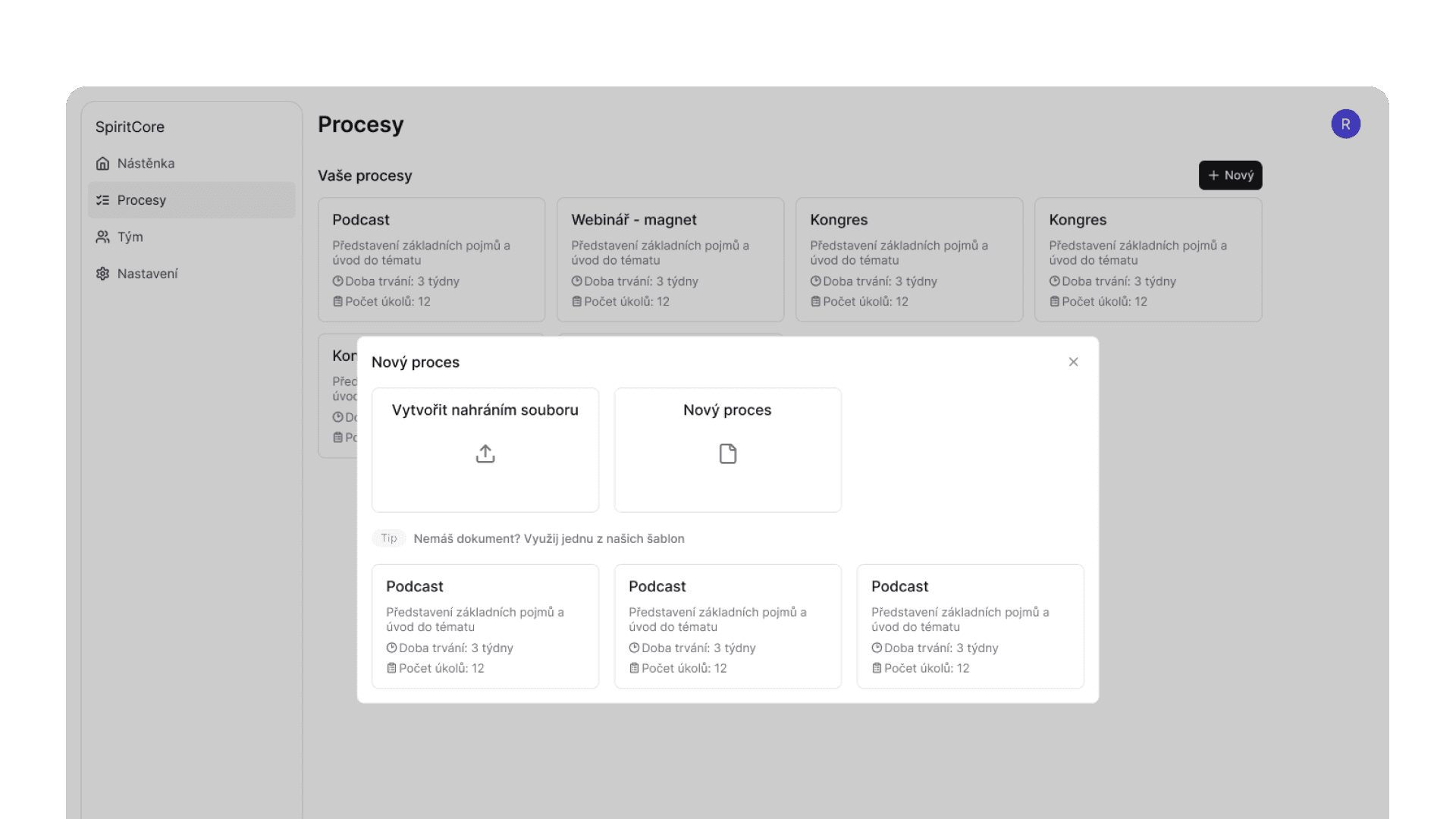Open the user avatar R profile
1456x819 pixels.
(1345, 124)
